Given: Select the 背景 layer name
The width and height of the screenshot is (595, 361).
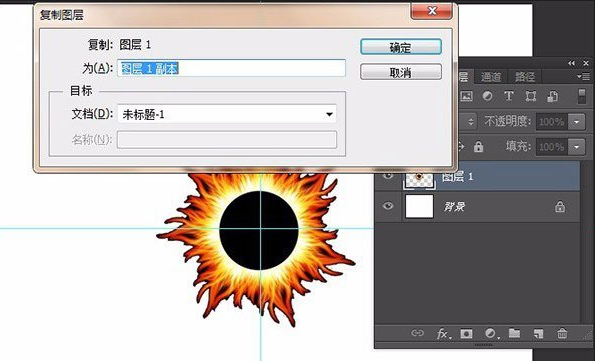Looking at the screenshot, I should (455, 207).
